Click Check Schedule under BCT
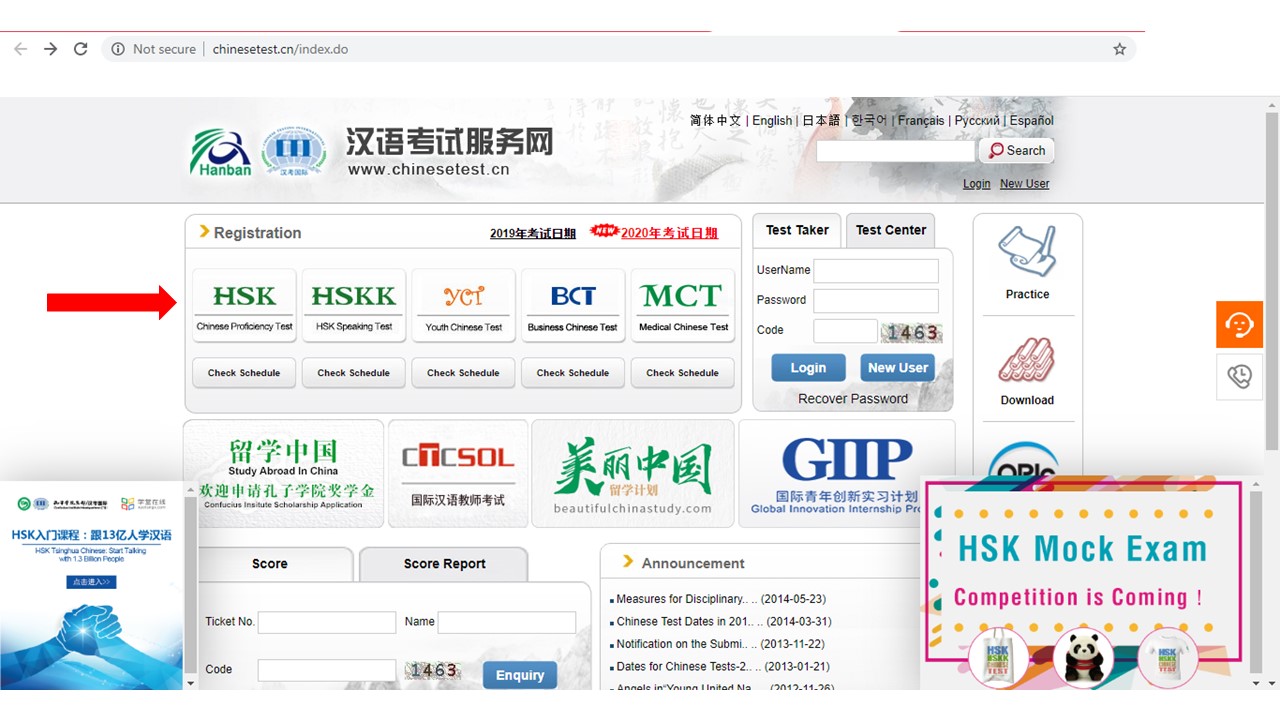 (573, 373)
